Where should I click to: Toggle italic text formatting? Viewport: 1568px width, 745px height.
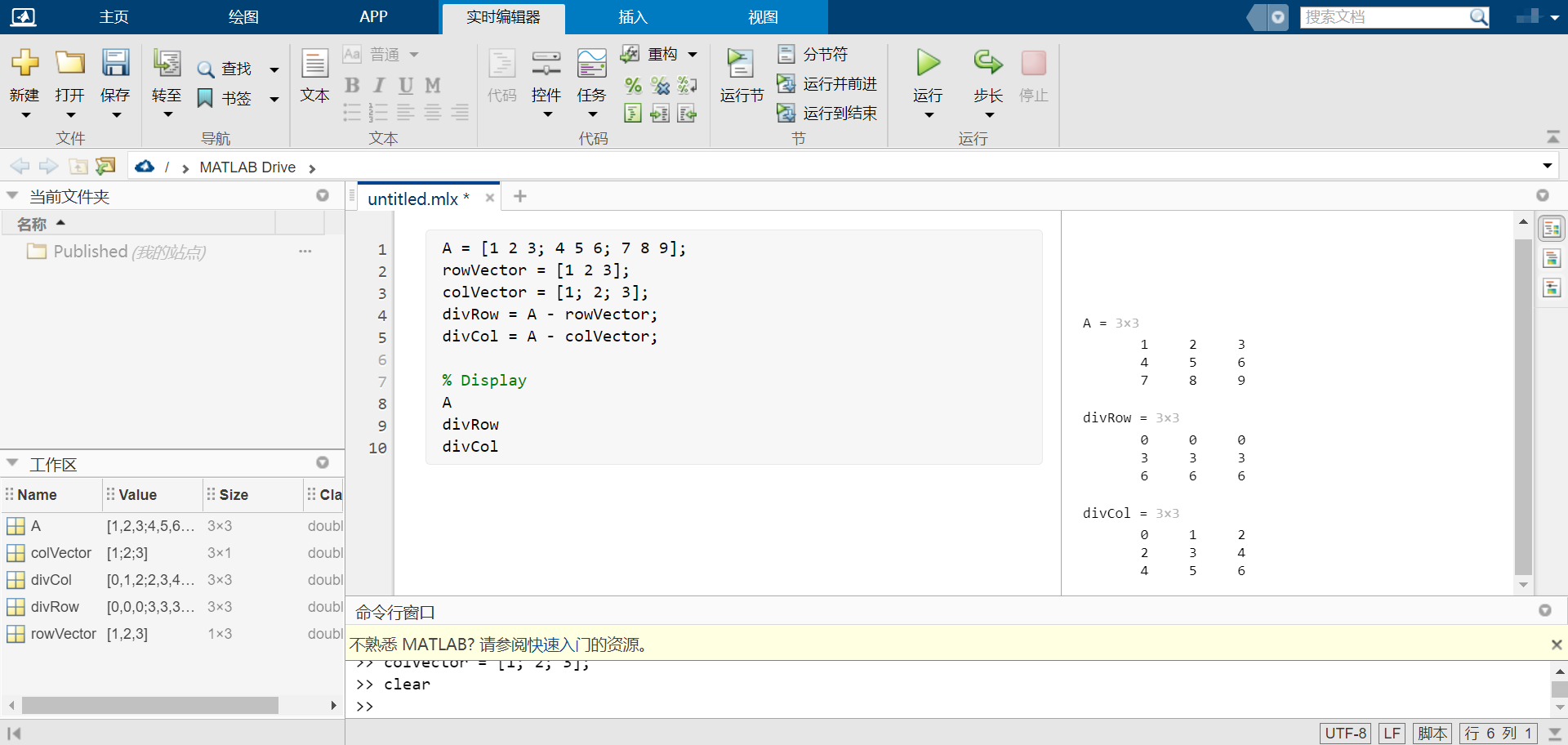[x=379, y=85]
